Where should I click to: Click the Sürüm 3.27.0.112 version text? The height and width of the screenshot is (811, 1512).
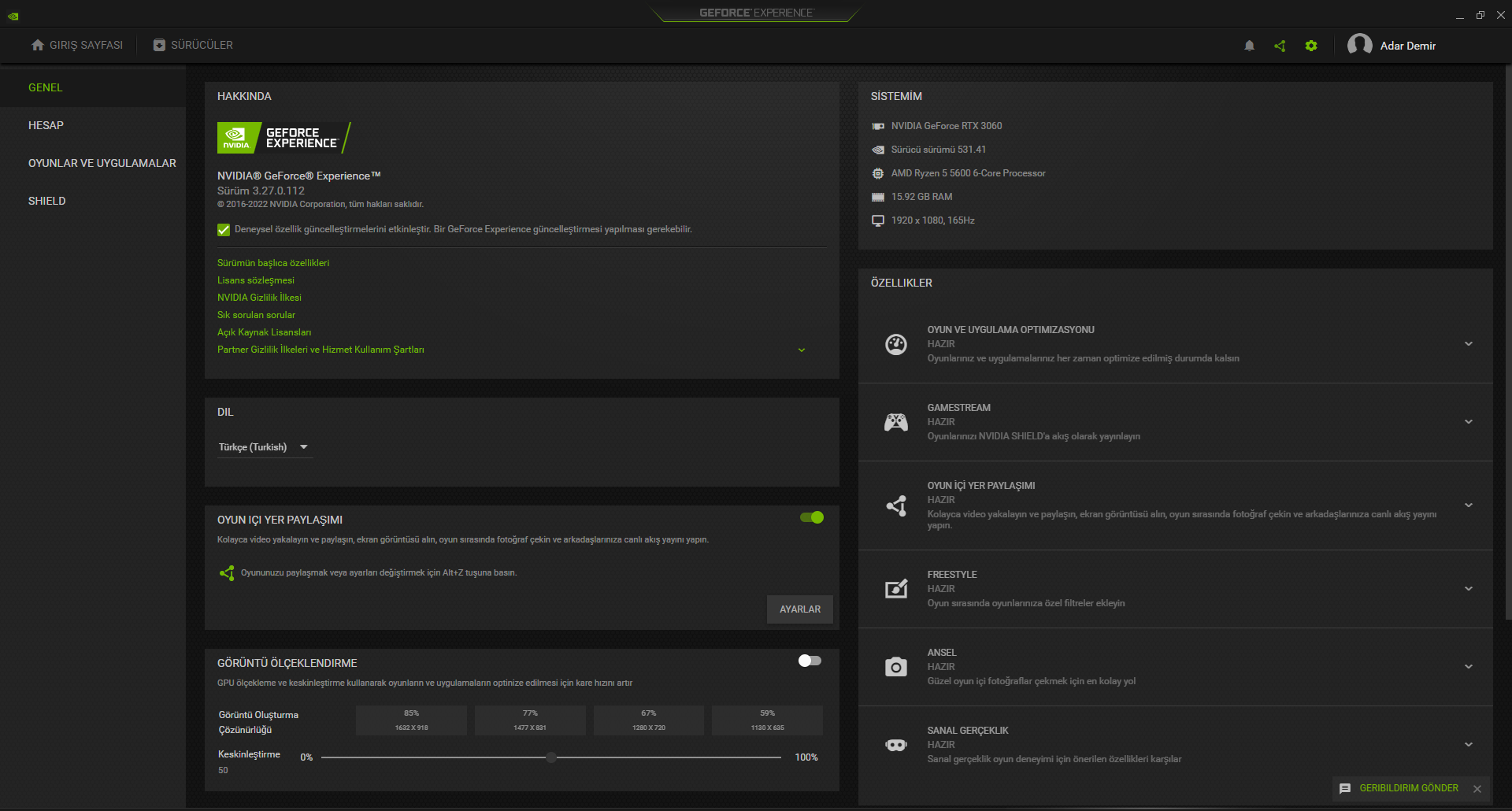261,191
